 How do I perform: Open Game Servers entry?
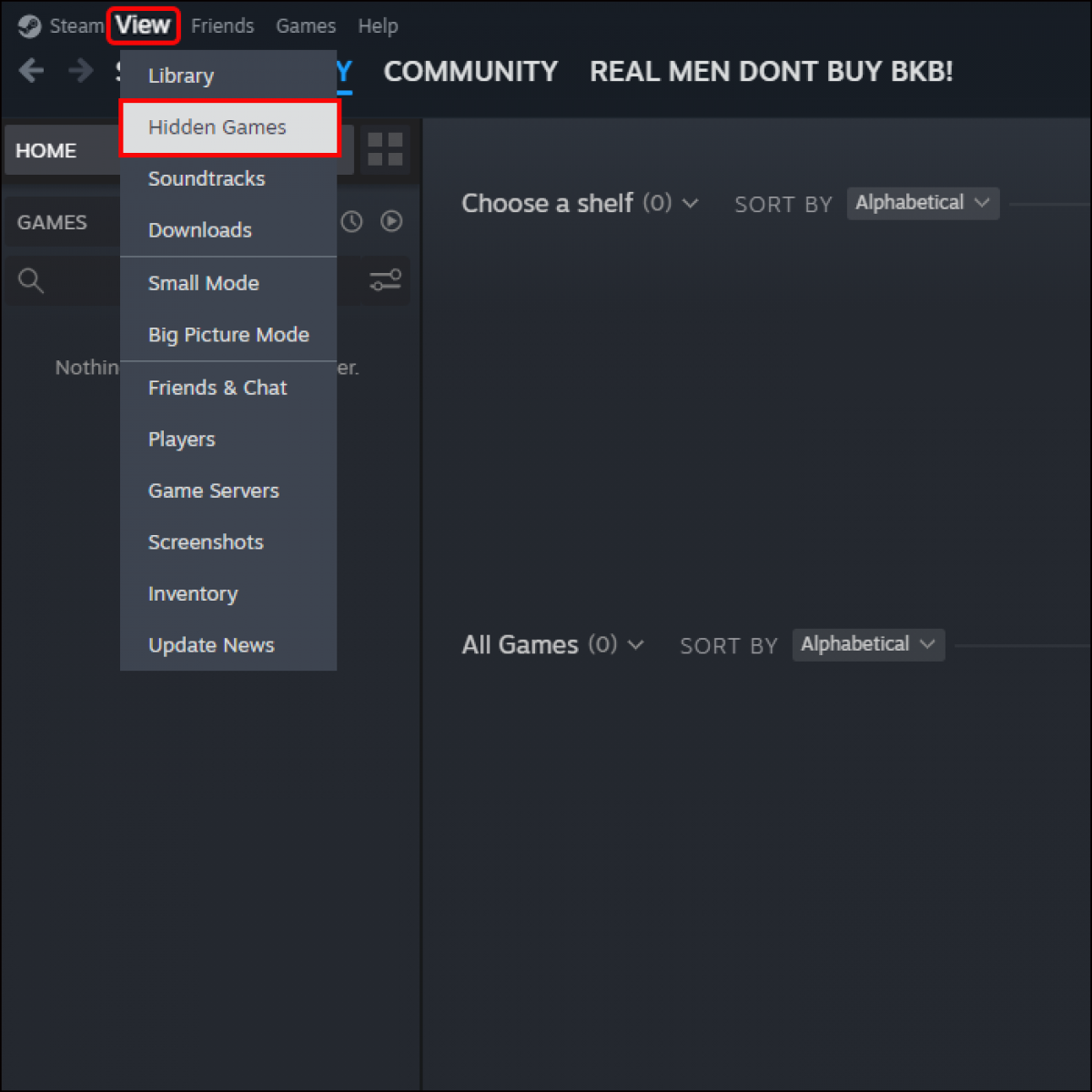coord(228,490)
